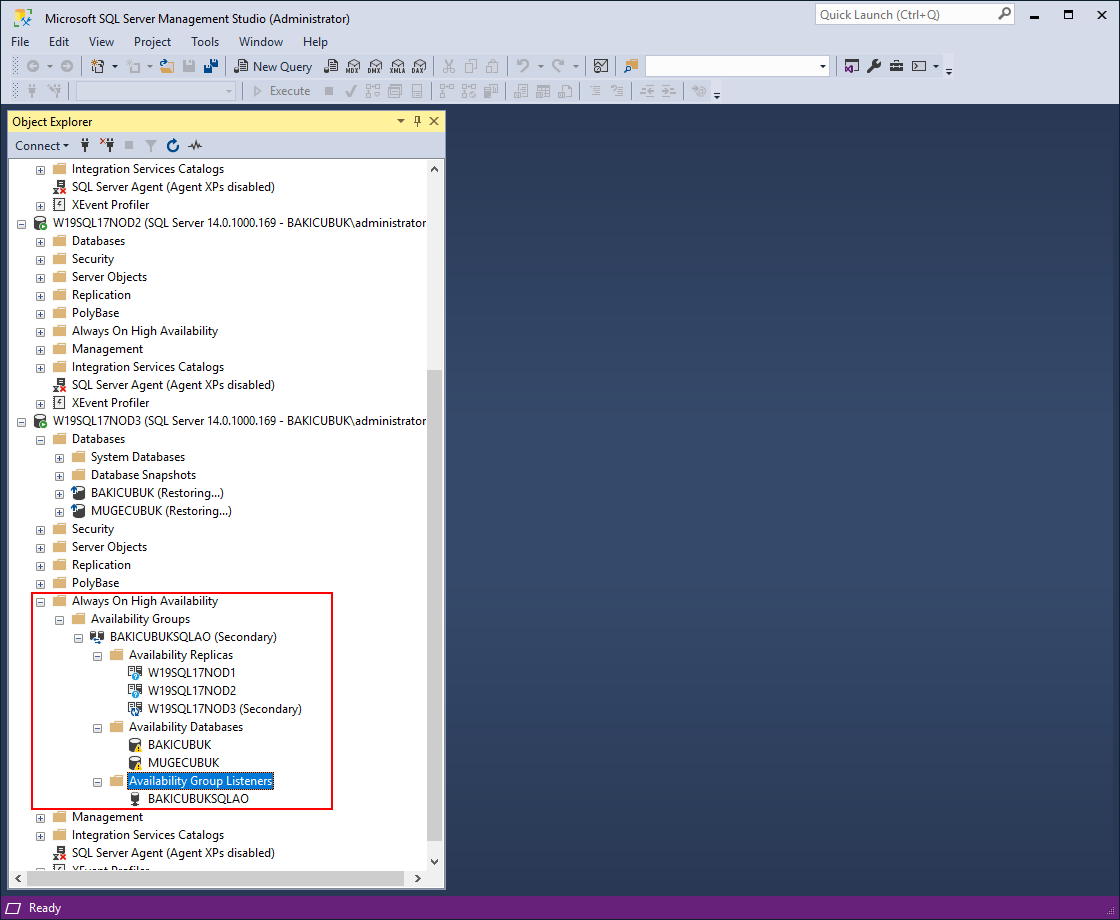Click Object Explorer vertical scrollbar up arrow
Viewport: 1120px width, 920px height.
(435, 169)
